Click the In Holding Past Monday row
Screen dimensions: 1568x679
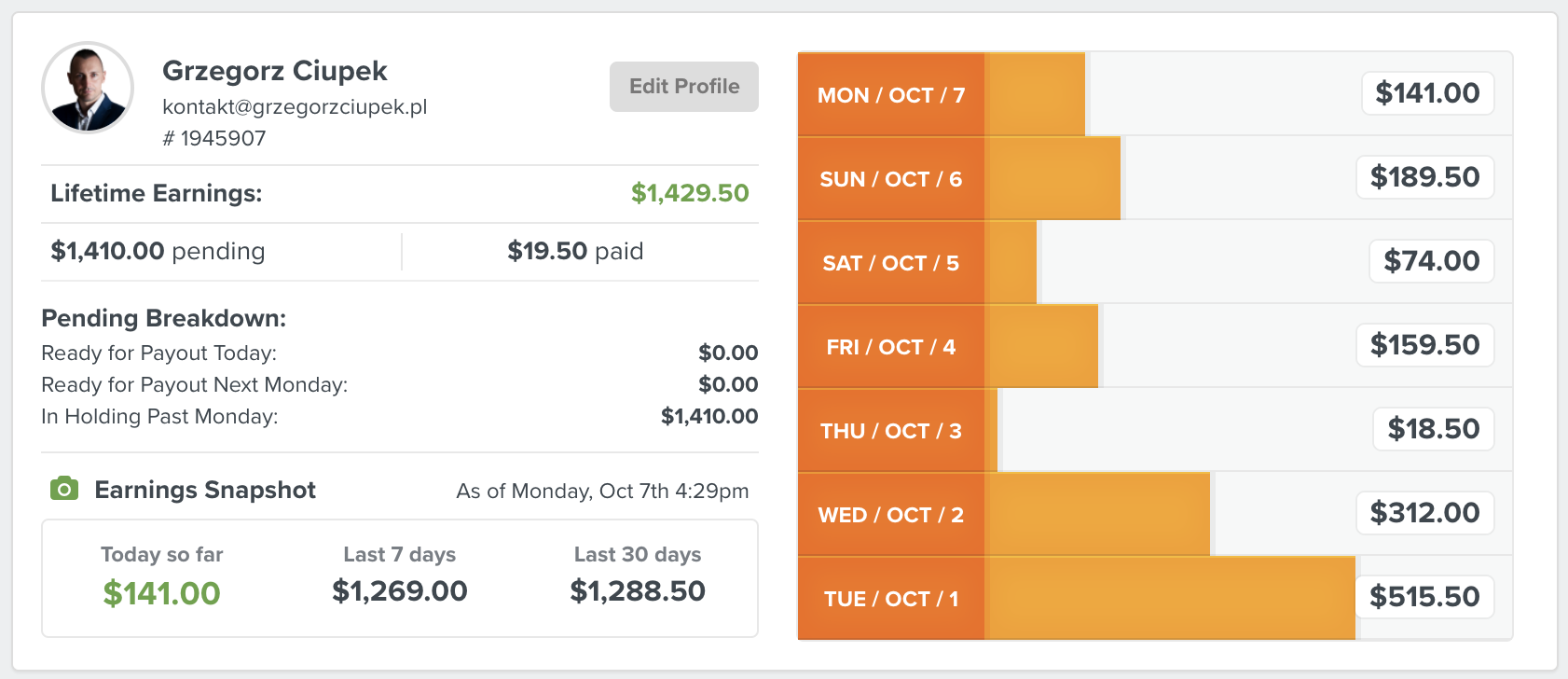point(400,416)
